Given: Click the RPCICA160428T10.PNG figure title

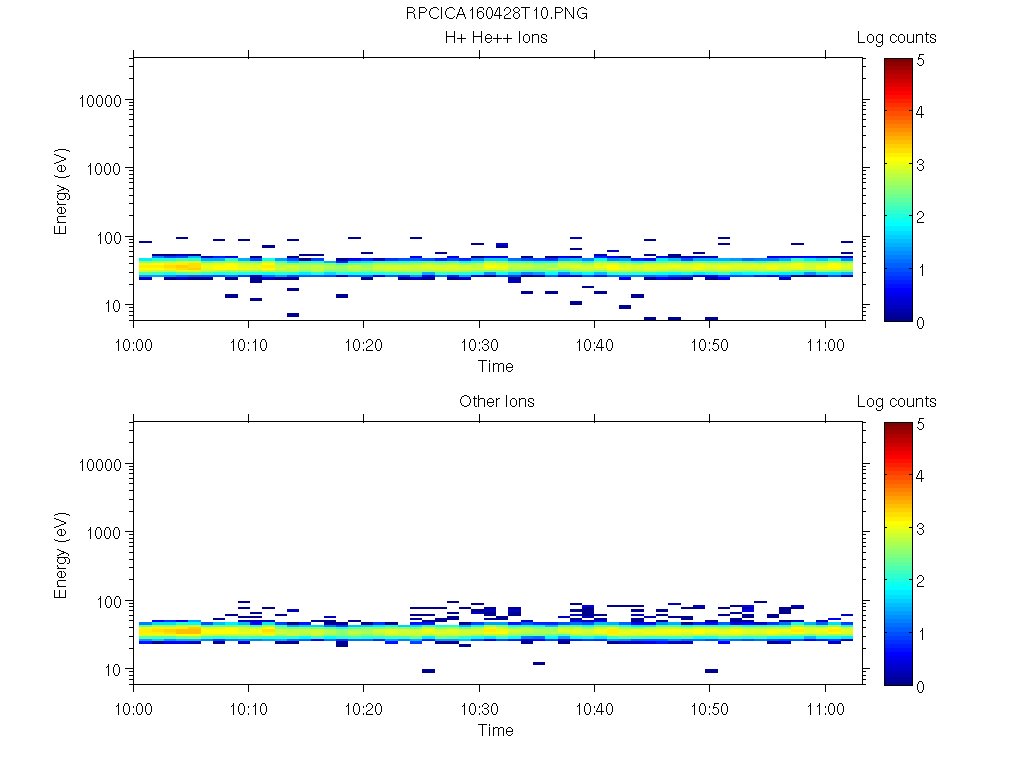Looking at the screenshot, I should click(496, 13).
